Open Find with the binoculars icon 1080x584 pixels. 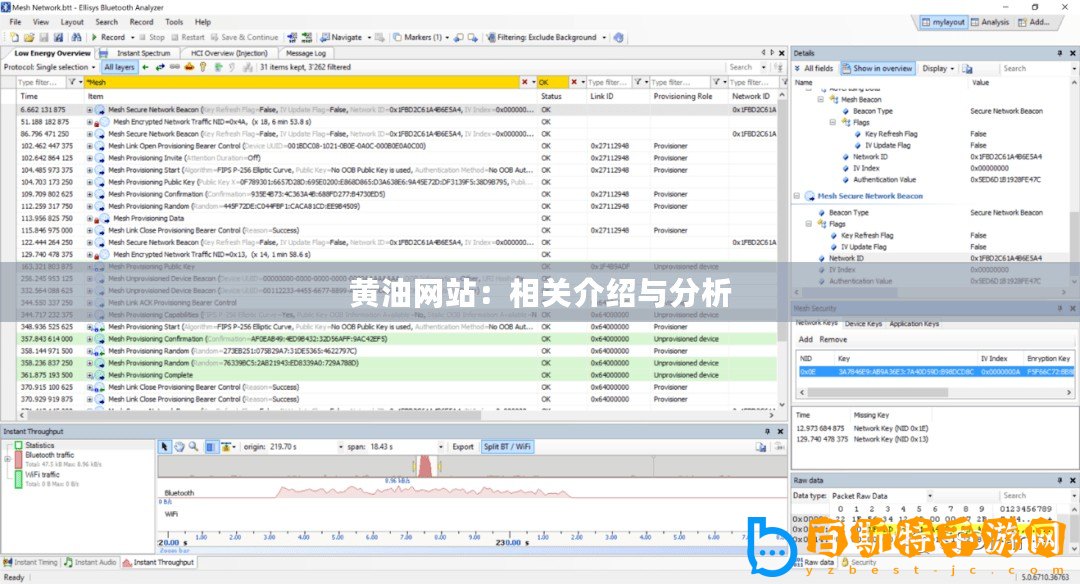(x=76, y=37)
